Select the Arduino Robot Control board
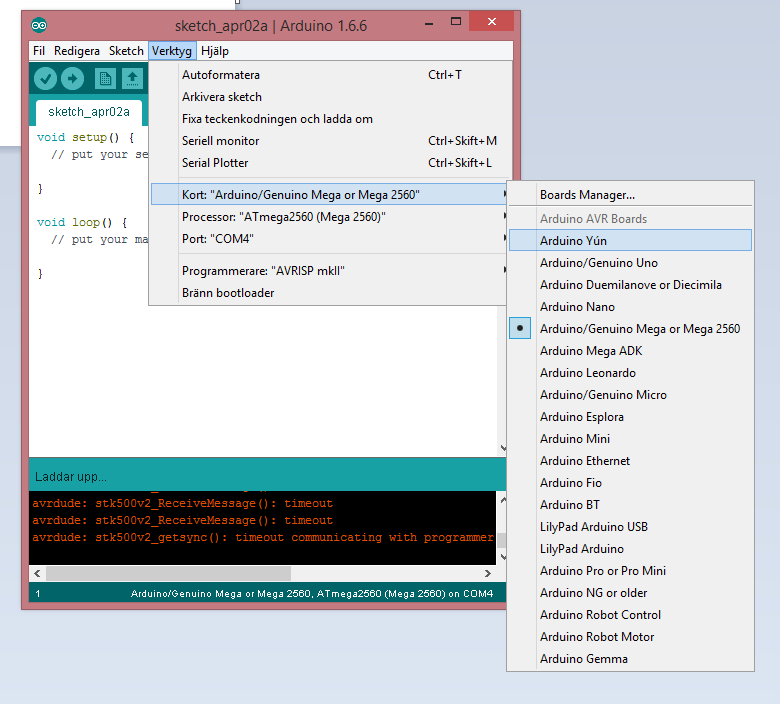 pyautogui.click(x=630, y=614)
